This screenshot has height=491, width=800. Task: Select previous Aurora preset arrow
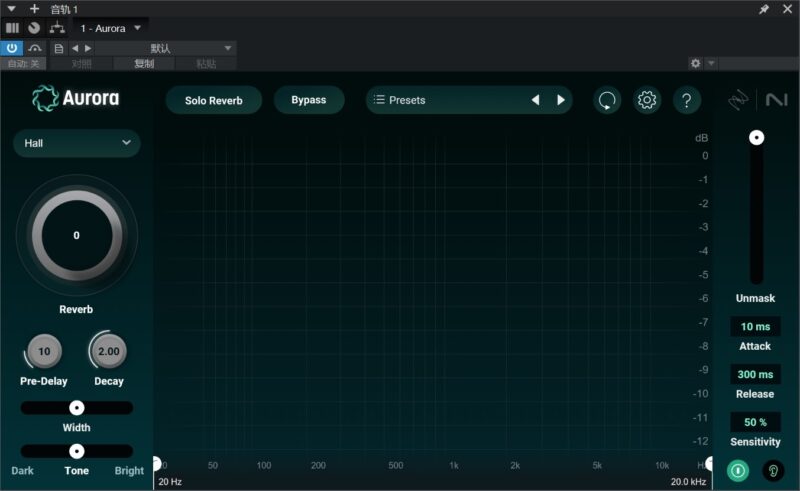(536, 100)
